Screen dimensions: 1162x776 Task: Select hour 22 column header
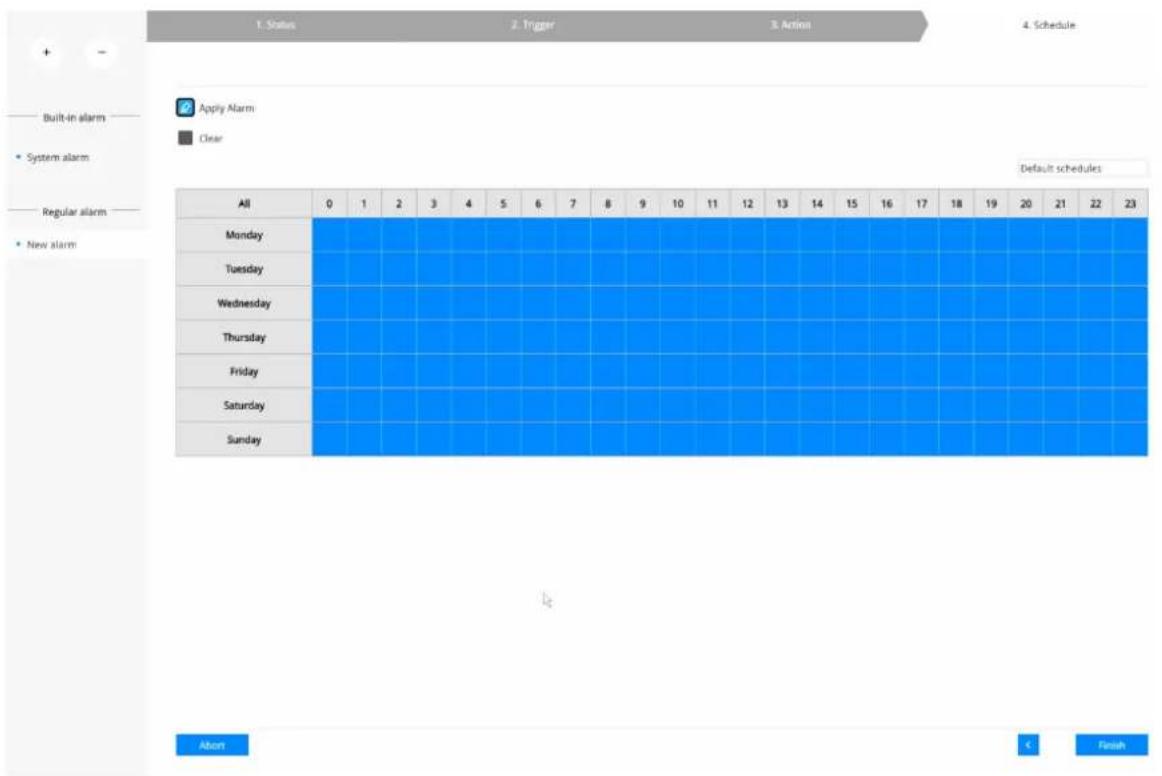click(x=1095, y=204)
